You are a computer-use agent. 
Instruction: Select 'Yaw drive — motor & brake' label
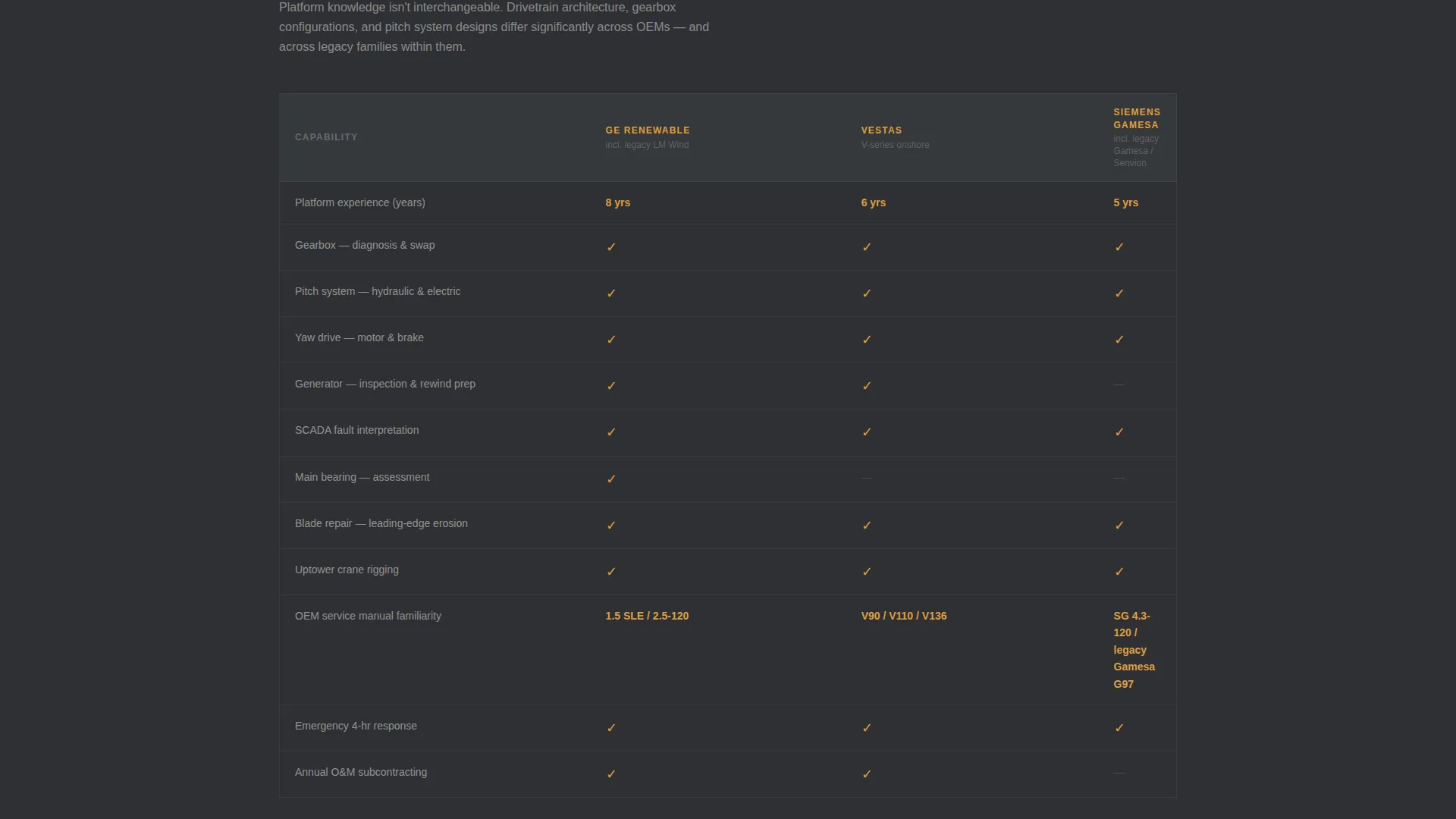click(359, 337)
